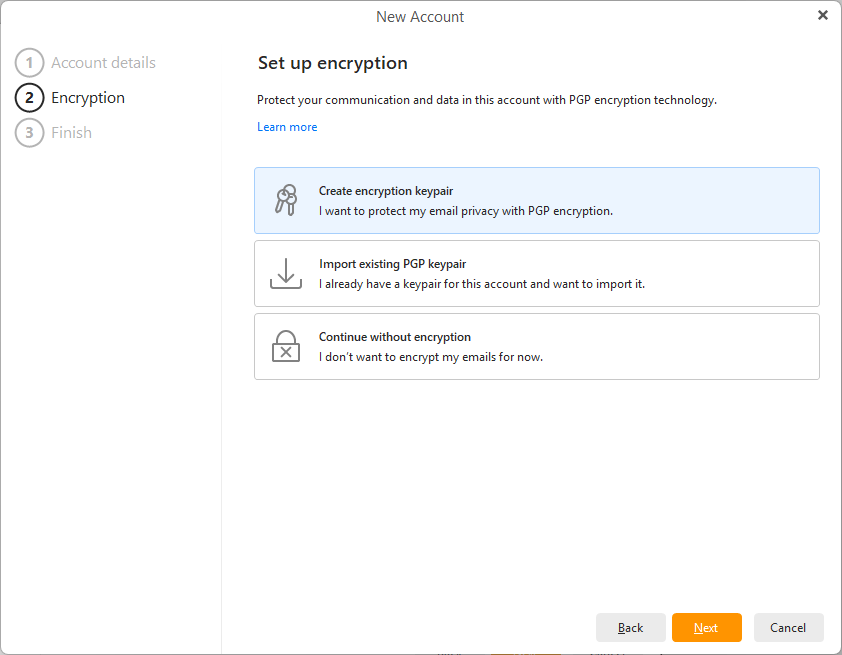This screenshot has height=655, width=842.
Task: Click the step 2 number circle
Action: [30, 98]
